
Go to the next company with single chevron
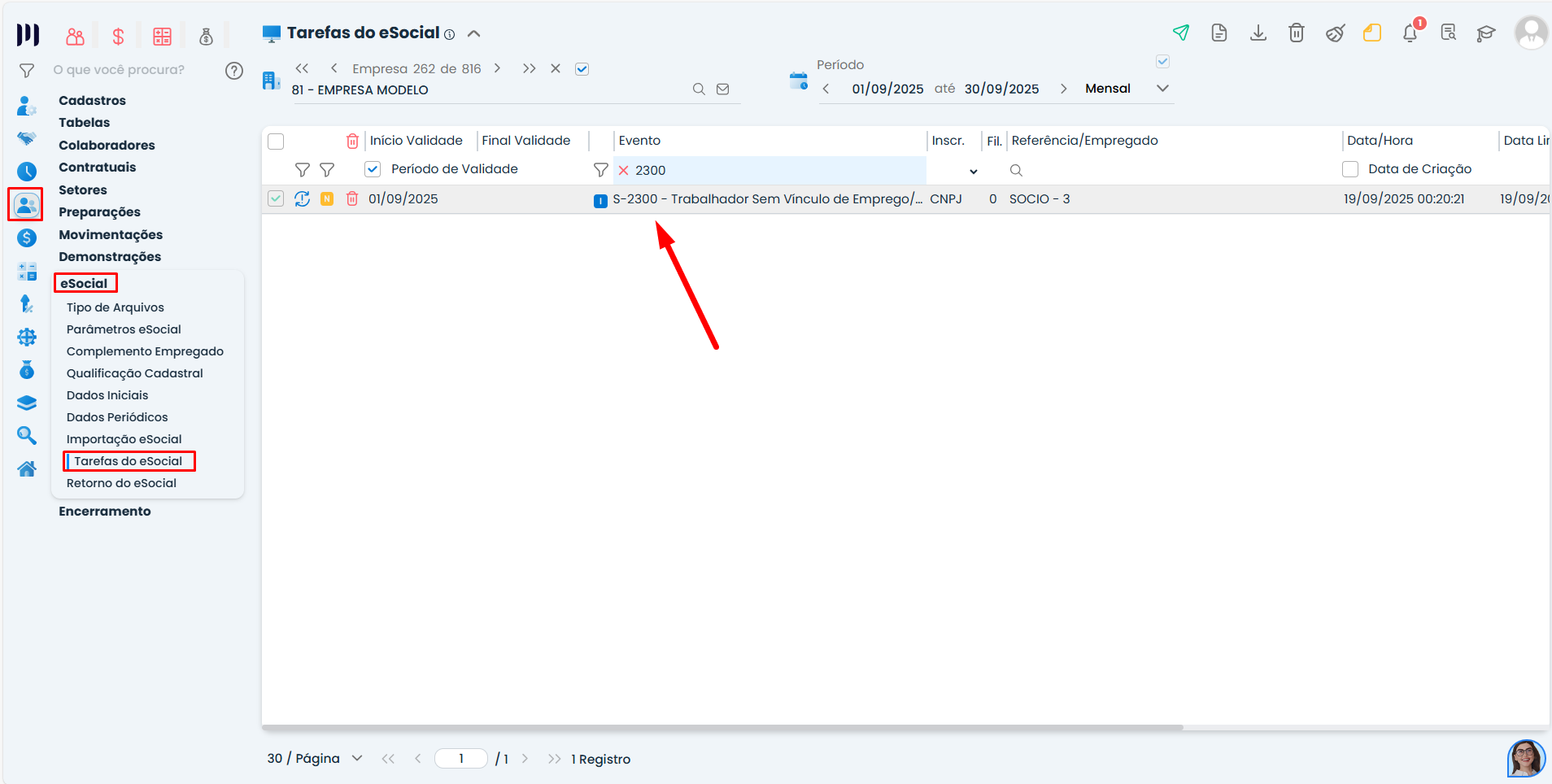(497, 68)
